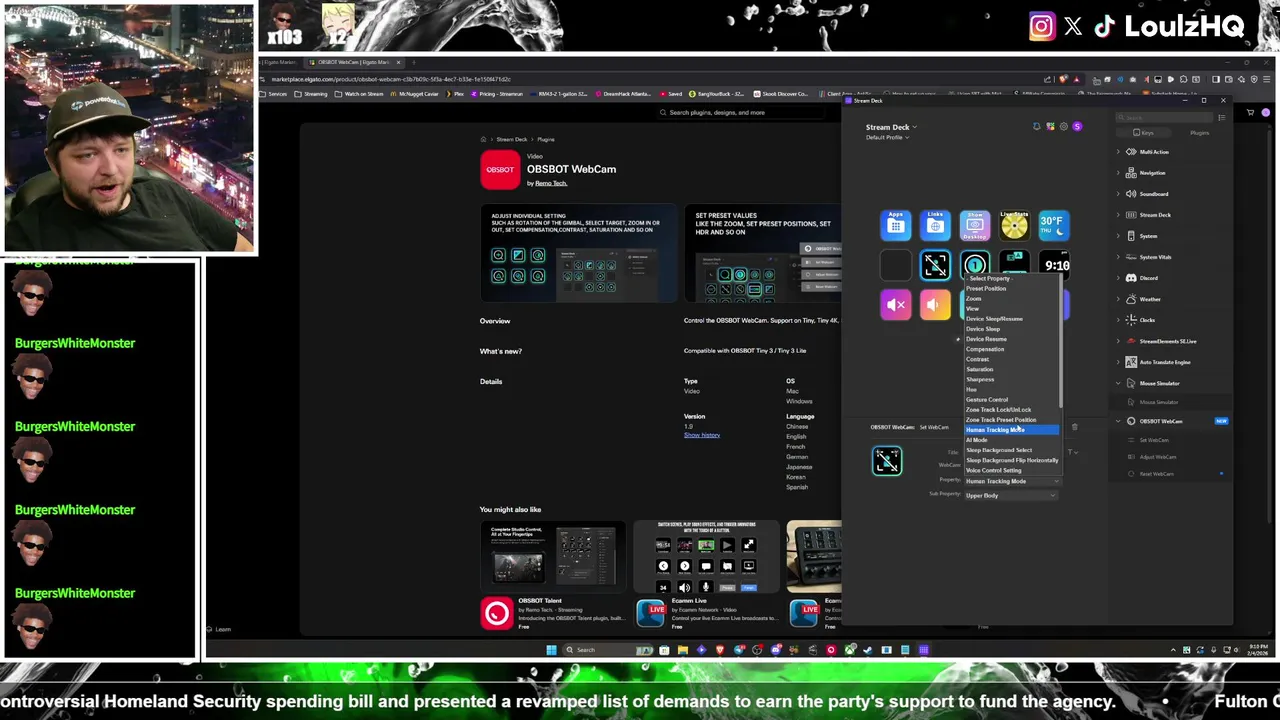
Task: Select the highlighted human tracking key
Action: (x=935, y=265)
